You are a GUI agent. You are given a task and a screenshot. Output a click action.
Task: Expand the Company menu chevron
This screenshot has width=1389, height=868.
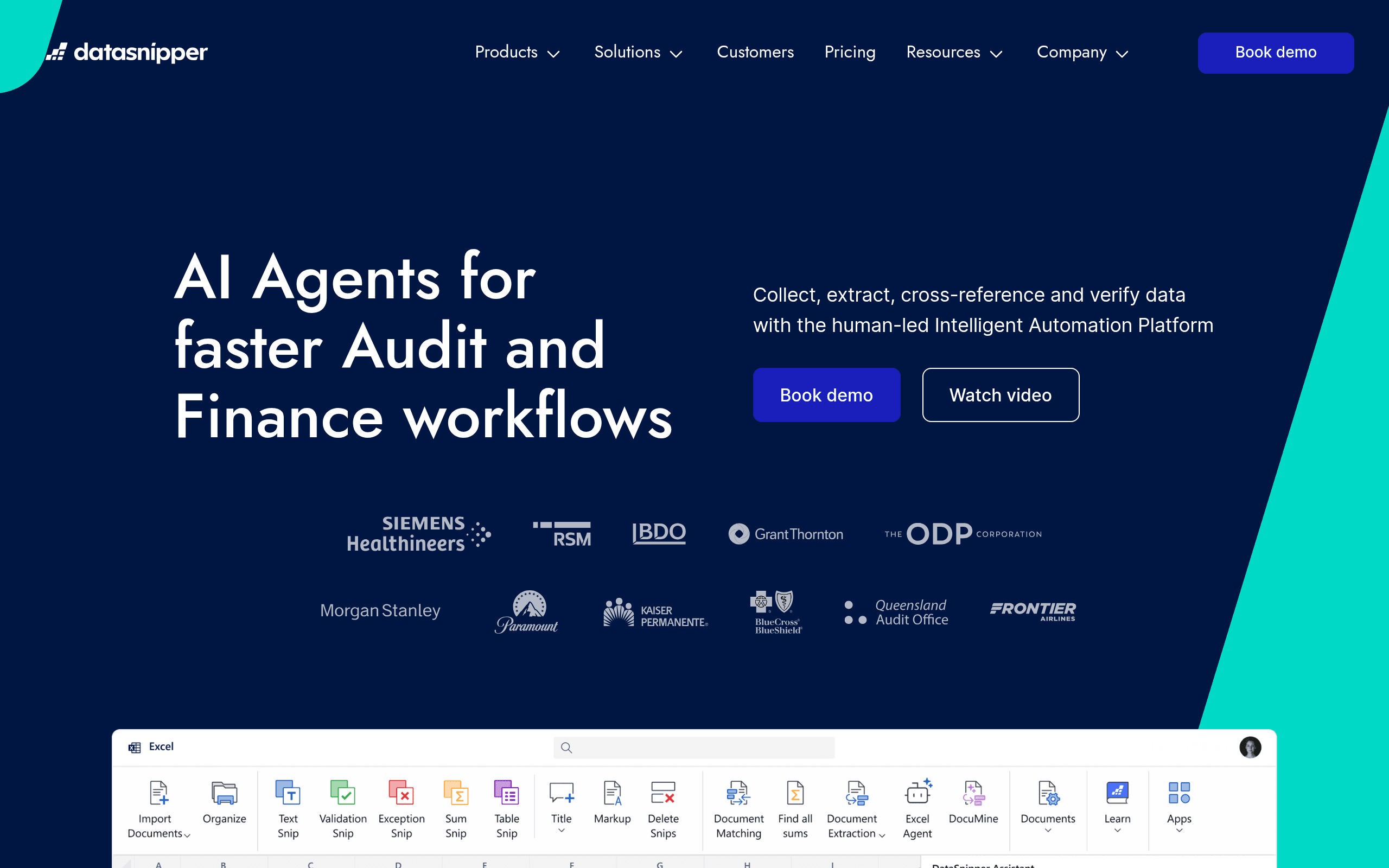click(x=1122, y=54)
